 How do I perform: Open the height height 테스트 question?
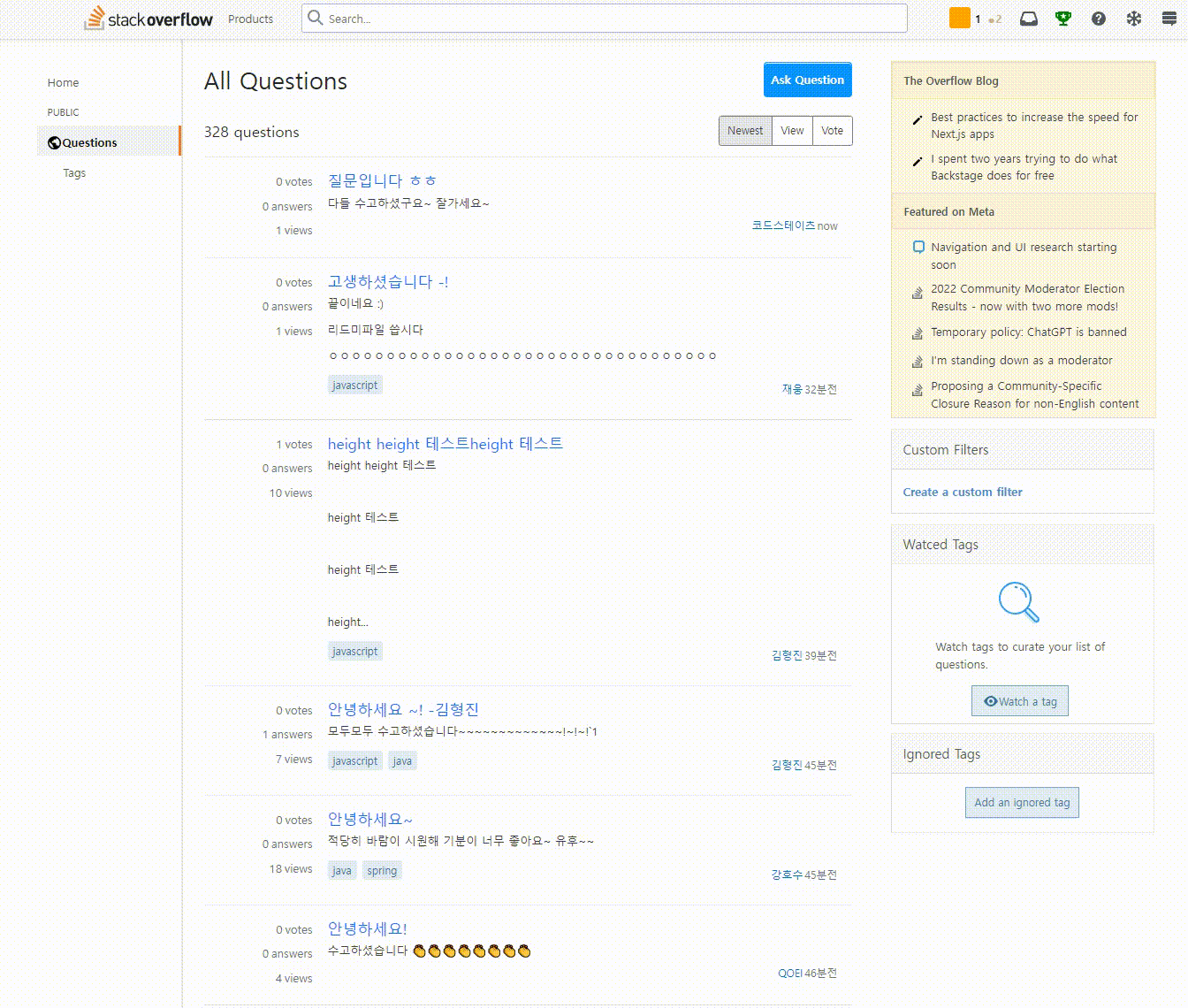coord(445,444)
